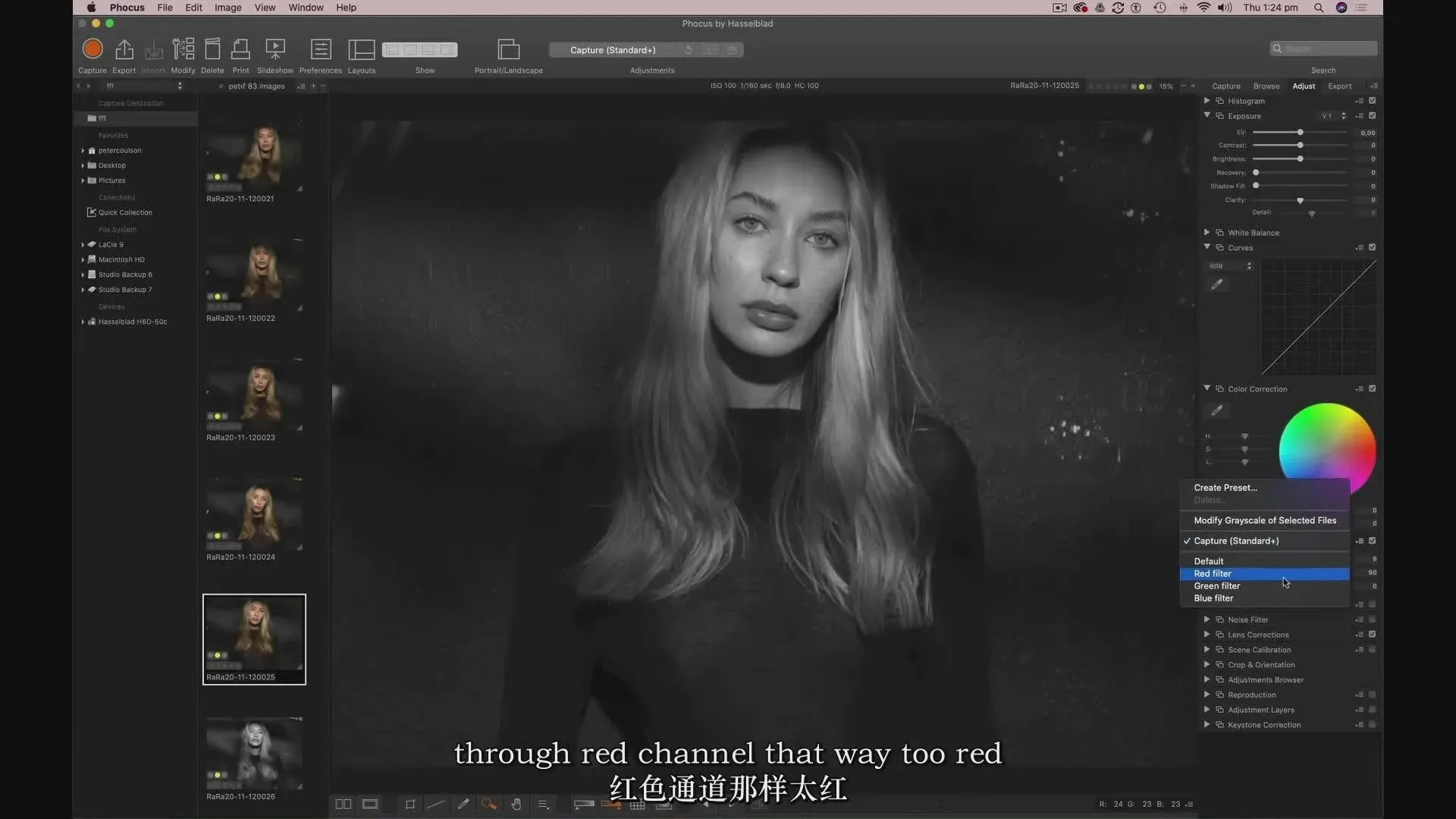Toggle the Exposure tool checkbox

coord(1373,116)
